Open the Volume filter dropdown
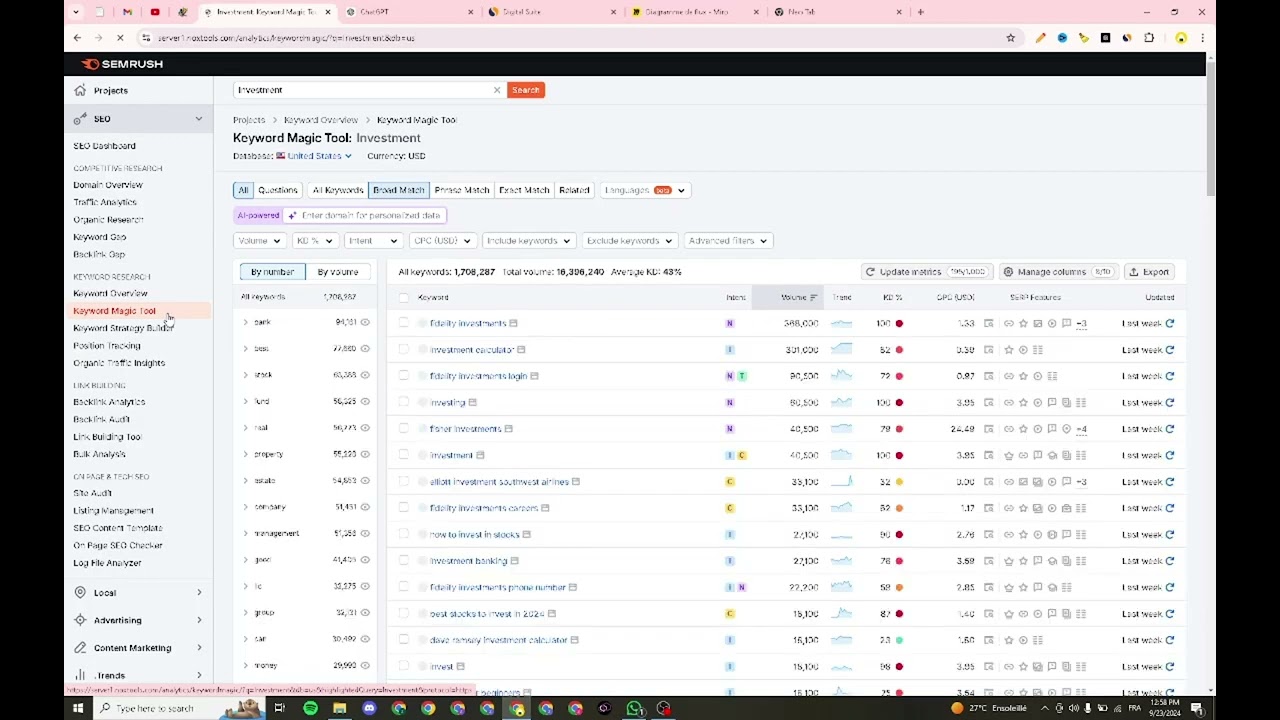This screenshot has width=1280, height=720. pyautogui.click(x=258, y=241)
